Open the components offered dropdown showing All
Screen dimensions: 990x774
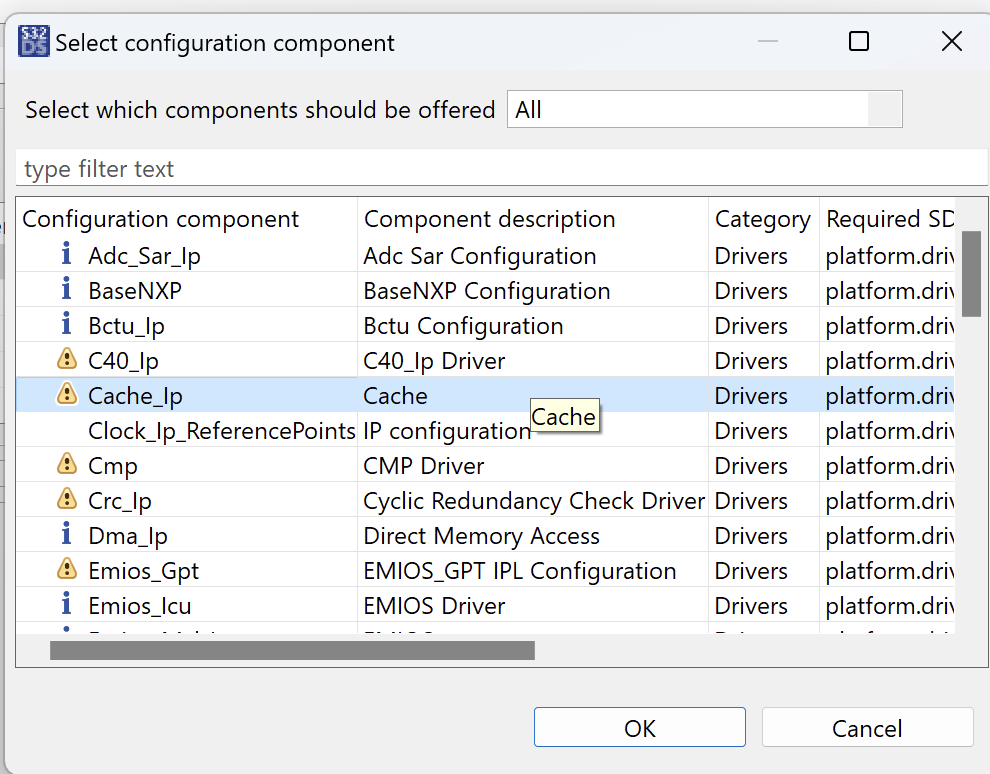pyautogui.click(x=704, y=110)
